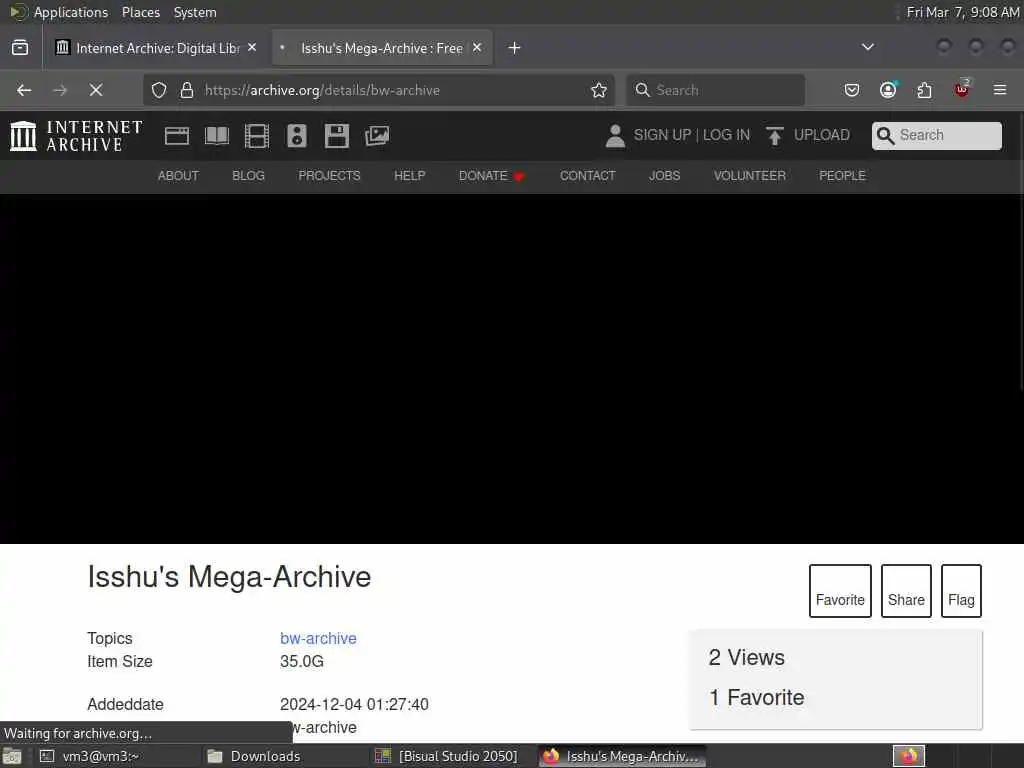This screenshot has height=768, width=1024.
Task: Open the DONATE nav link
Action: point(491,176)
